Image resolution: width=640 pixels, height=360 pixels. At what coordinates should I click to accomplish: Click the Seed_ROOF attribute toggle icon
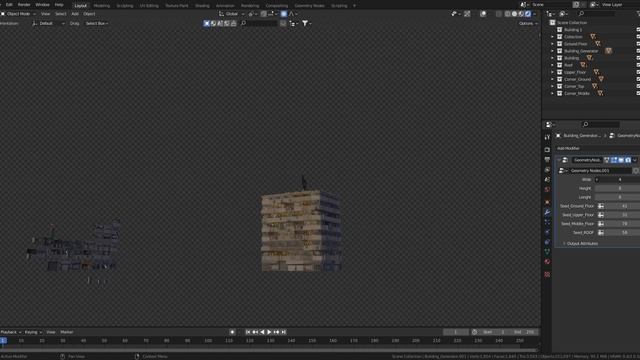pyautogui.click(x=601, y=233)
